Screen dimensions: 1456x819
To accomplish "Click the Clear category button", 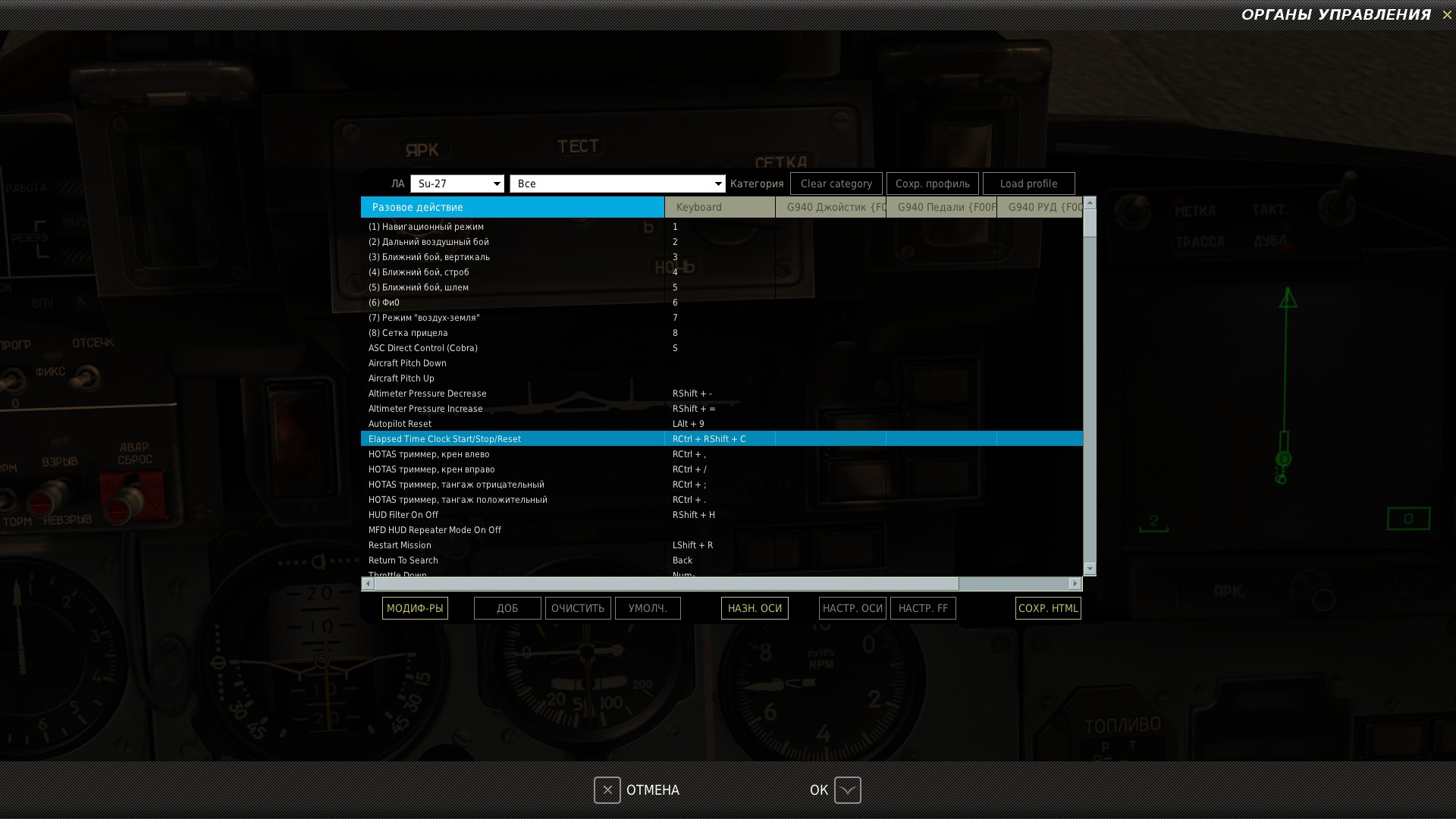I will pyautogui.click(x=836, y=184).
